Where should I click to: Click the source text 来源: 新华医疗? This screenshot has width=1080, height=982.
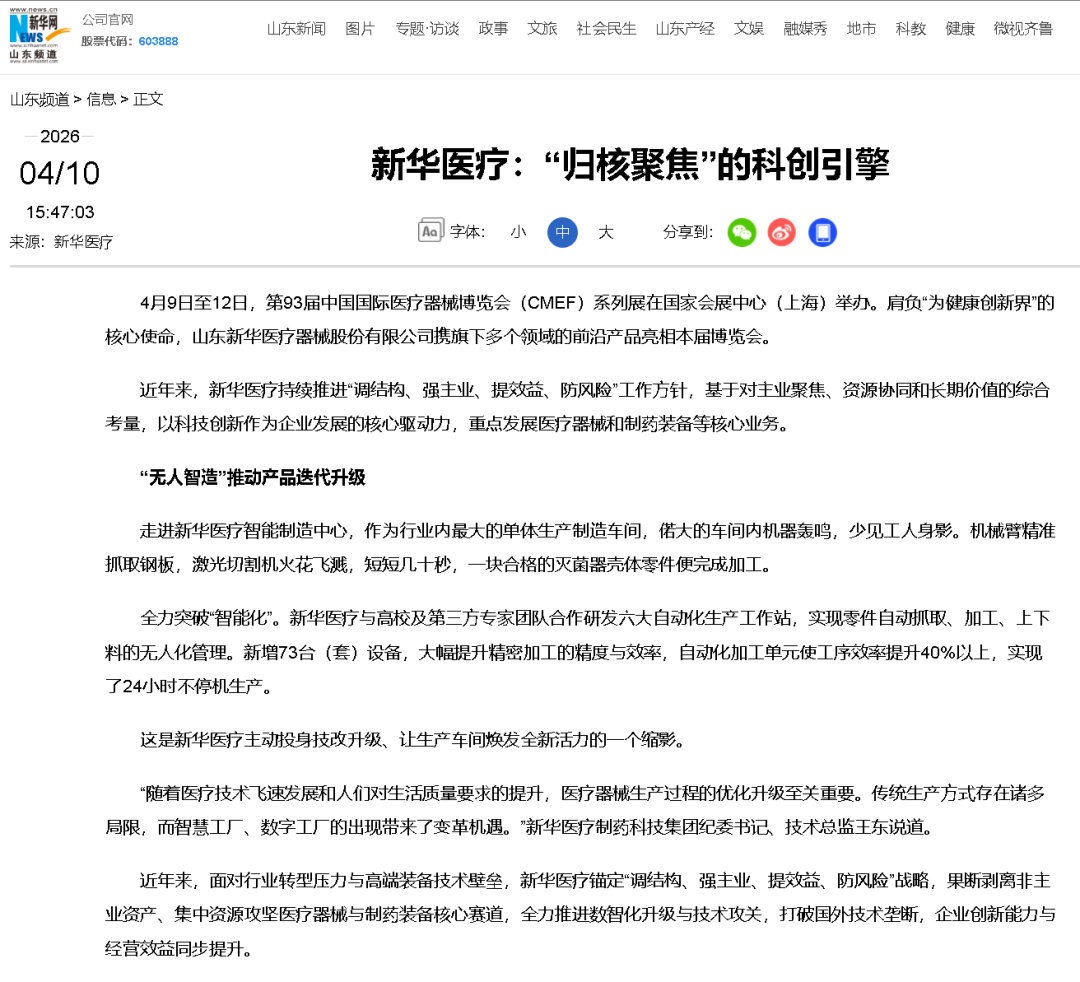pyautogui.click(x=61, y=242)
